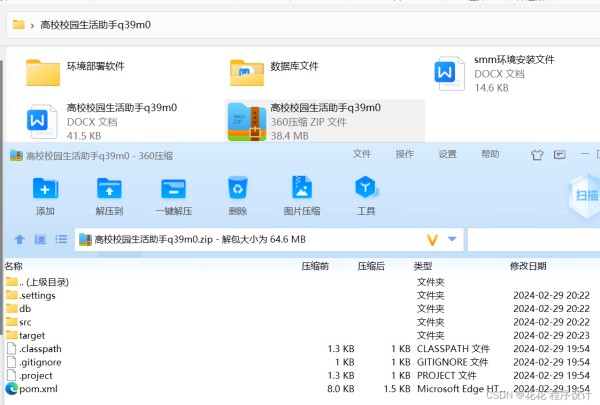This screenshot has width=600, height=405.
Task: Click the 扫描 (scan) hexagon button
Action: [585, 196]
